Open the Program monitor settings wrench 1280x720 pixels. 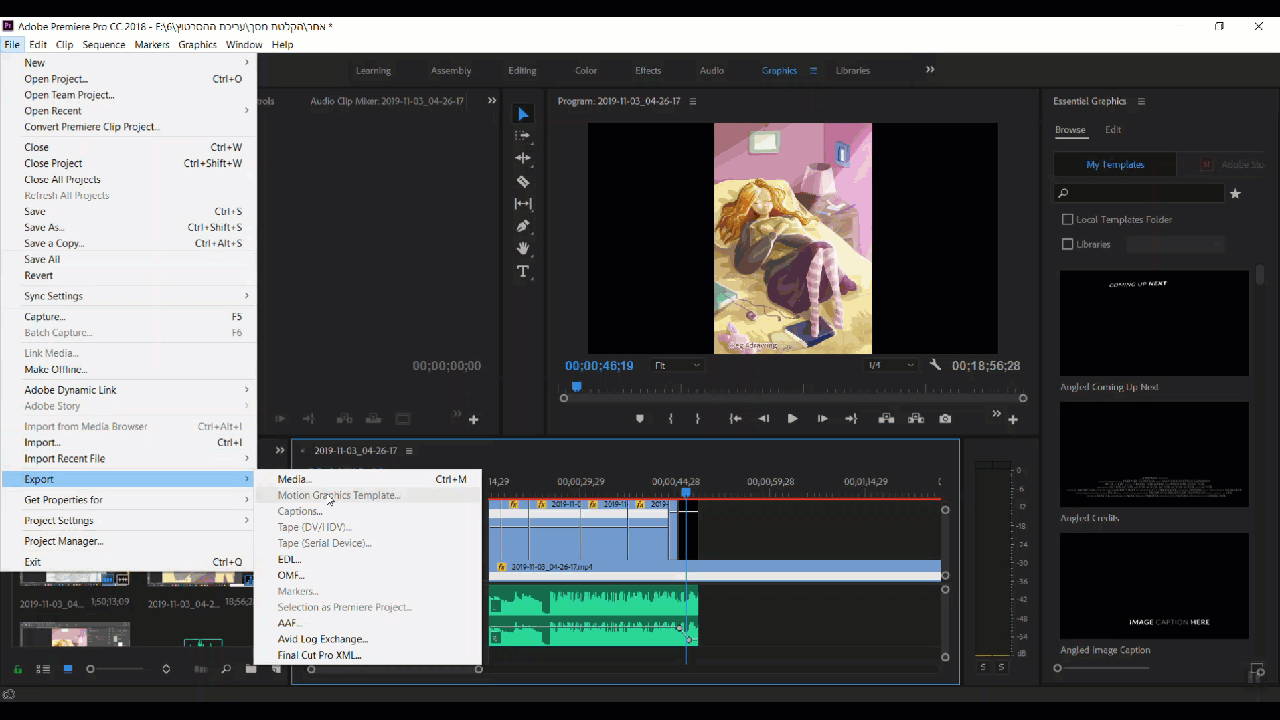point(935,365)
